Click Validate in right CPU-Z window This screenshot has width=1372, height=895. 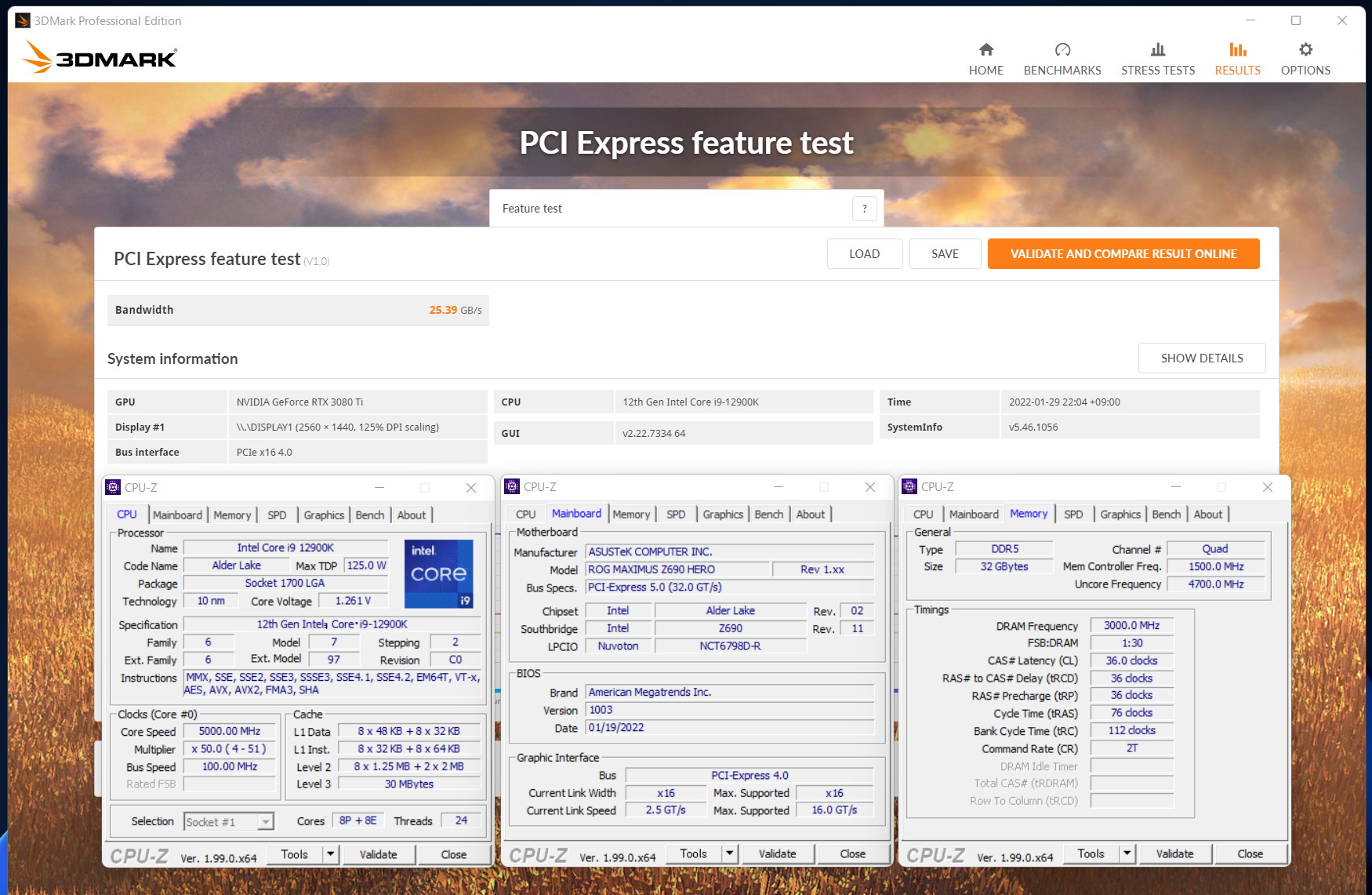coord(1174,853)
